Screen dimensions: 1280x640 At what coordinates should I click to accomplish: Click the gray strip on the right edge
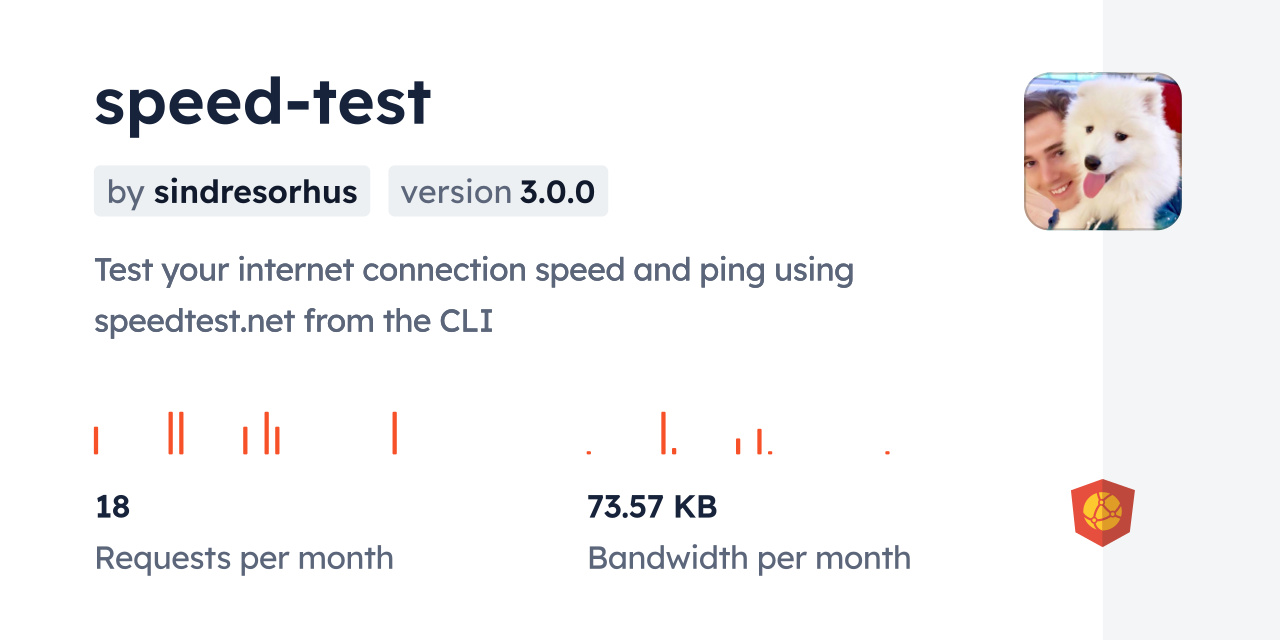1191,320
